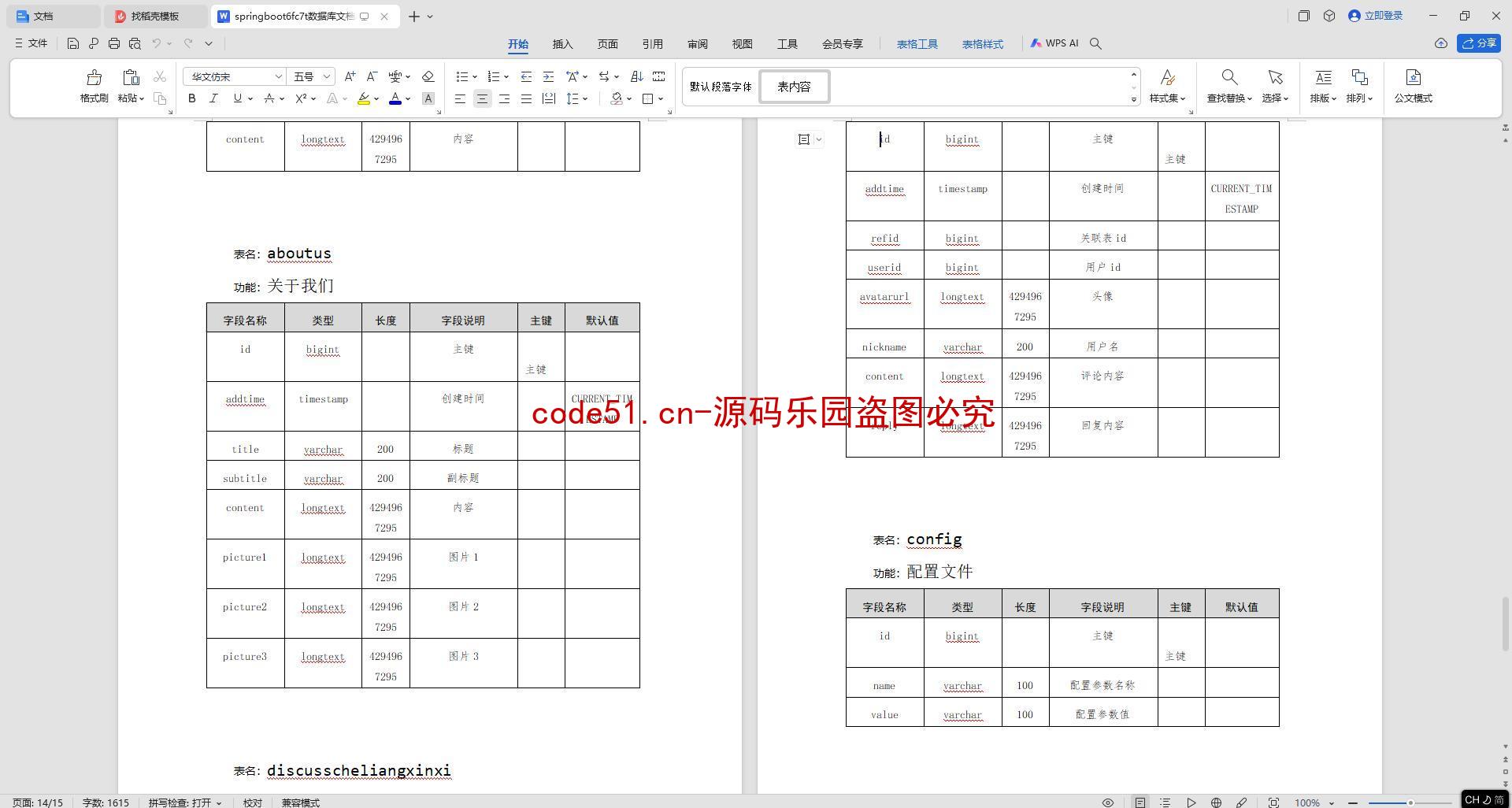
Task: Click the Increase font size icon
Action: [350, 76]
